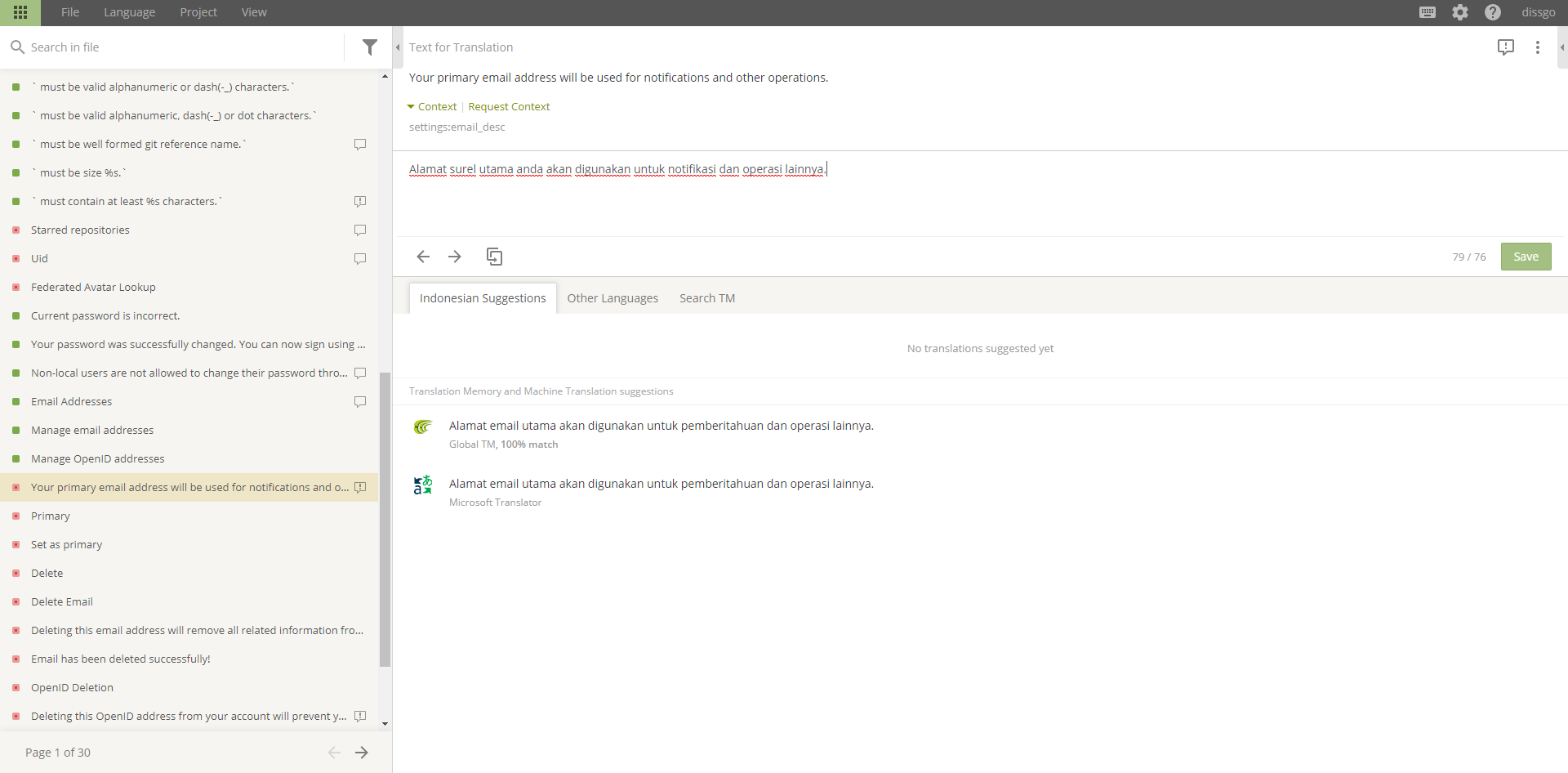
Task: Open dissgo user account menu
Action: point(1539,12)
